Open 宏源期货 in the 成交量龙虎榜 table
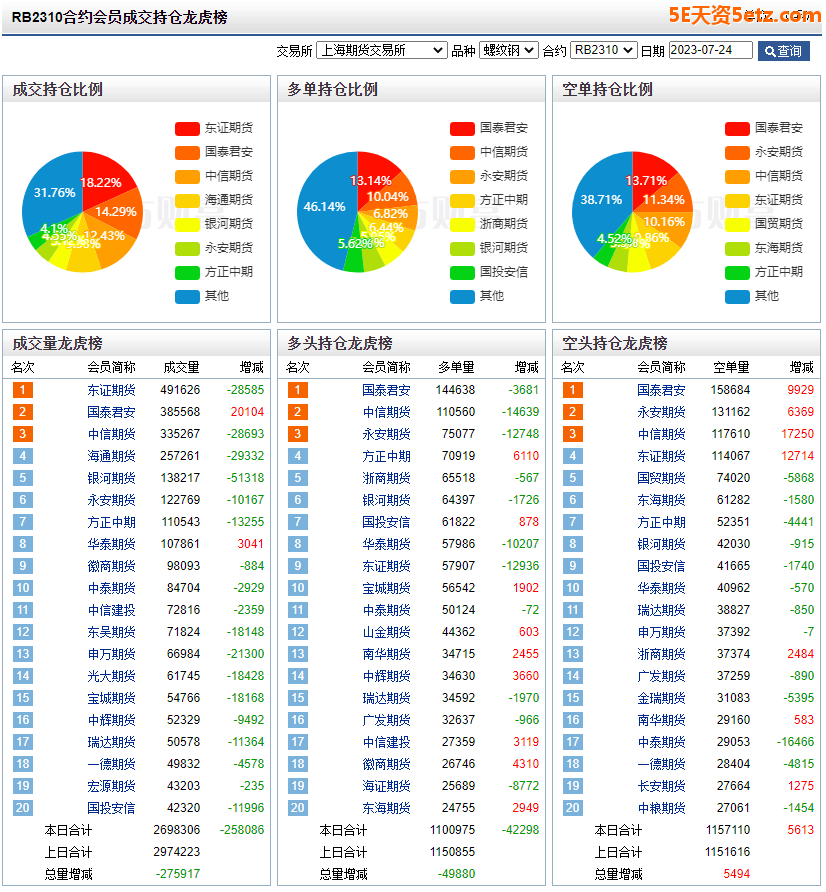Screen dimensions: 826x892 click(x=111, y=787)
